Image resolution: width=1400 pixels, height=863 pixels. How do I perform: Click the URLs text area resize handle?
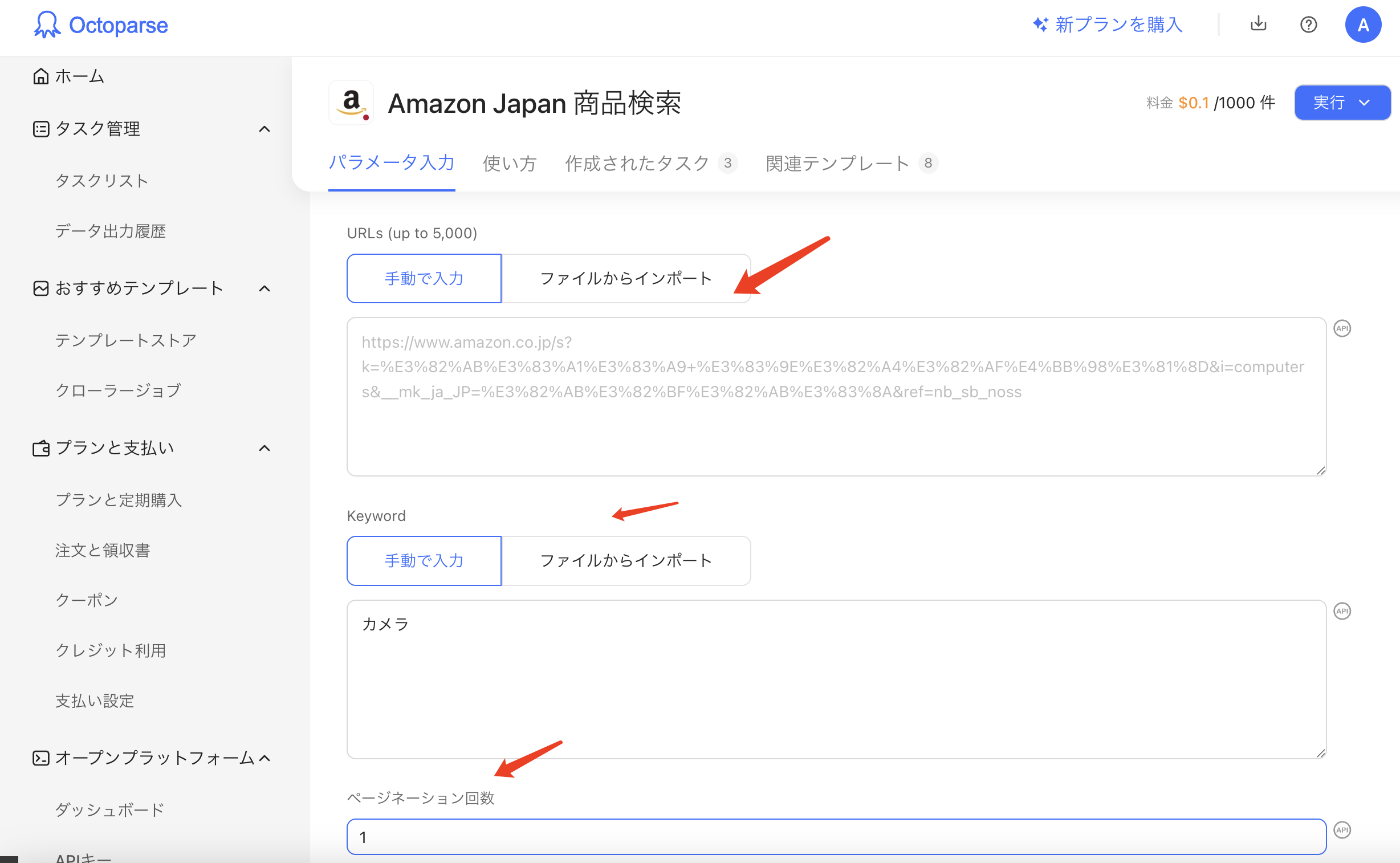pyautogui.click(x=1320, y=470)
